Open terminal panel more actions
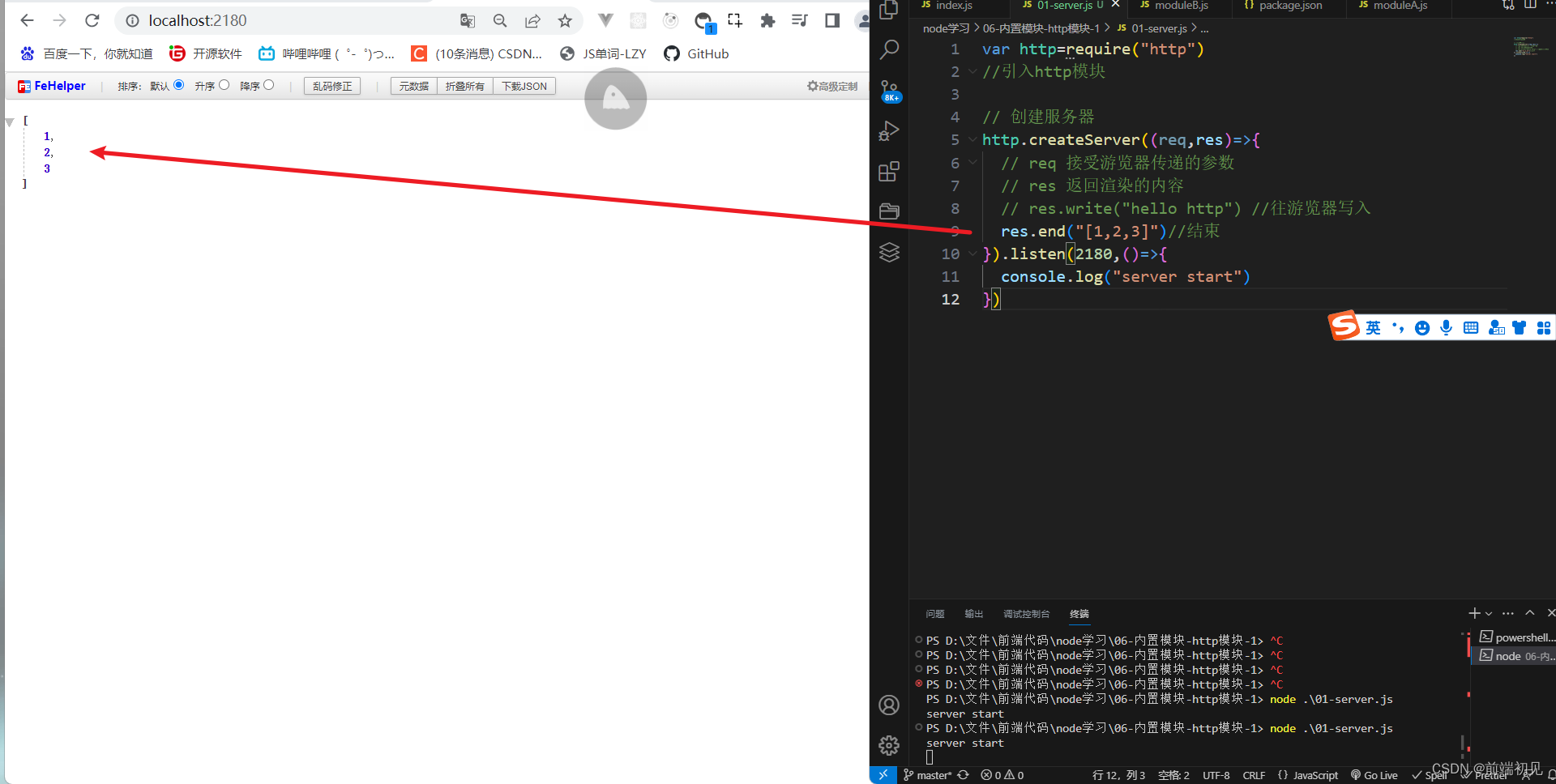 pos(1508,613)
